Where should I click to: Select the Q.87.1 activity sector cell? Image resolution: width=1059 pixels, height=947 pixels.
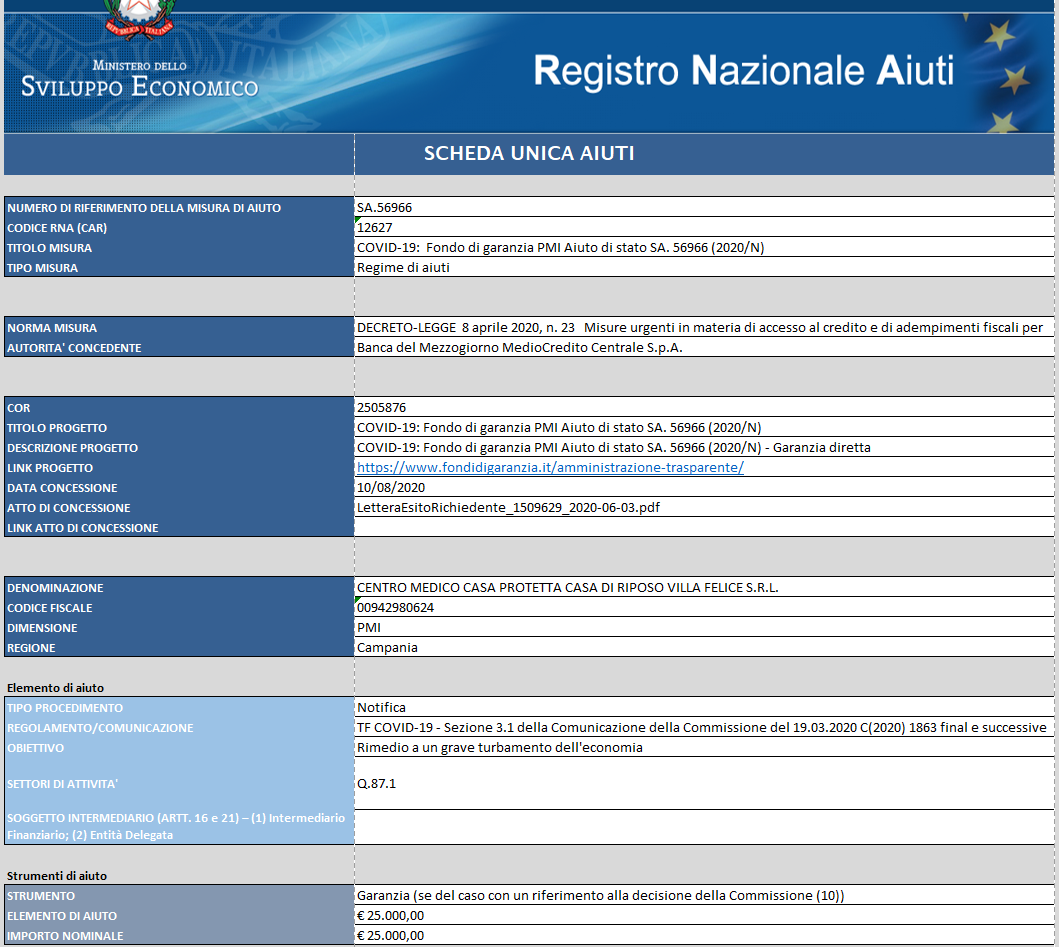[704, 784]
